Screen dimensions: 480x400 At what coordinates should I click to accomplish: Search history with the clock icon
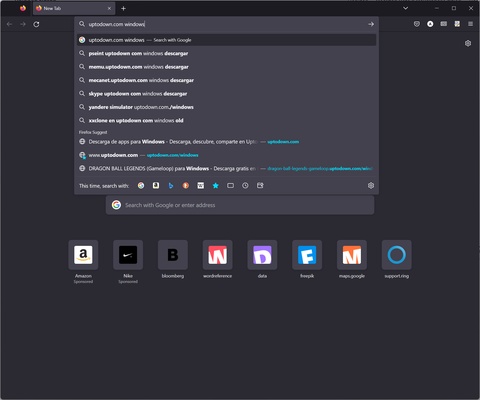[245, 186]
